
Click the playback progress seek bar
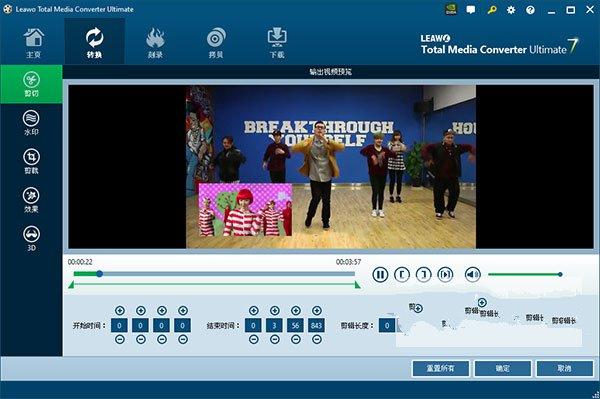pos(214,274)
